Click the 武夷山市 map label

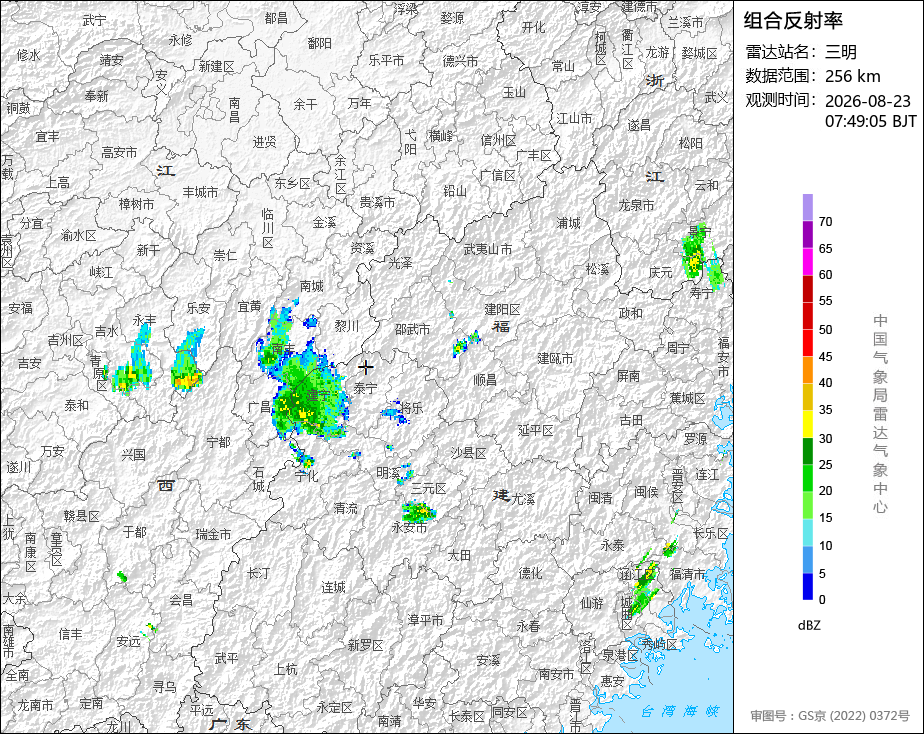pyautogui.click(x=487, y=249)
